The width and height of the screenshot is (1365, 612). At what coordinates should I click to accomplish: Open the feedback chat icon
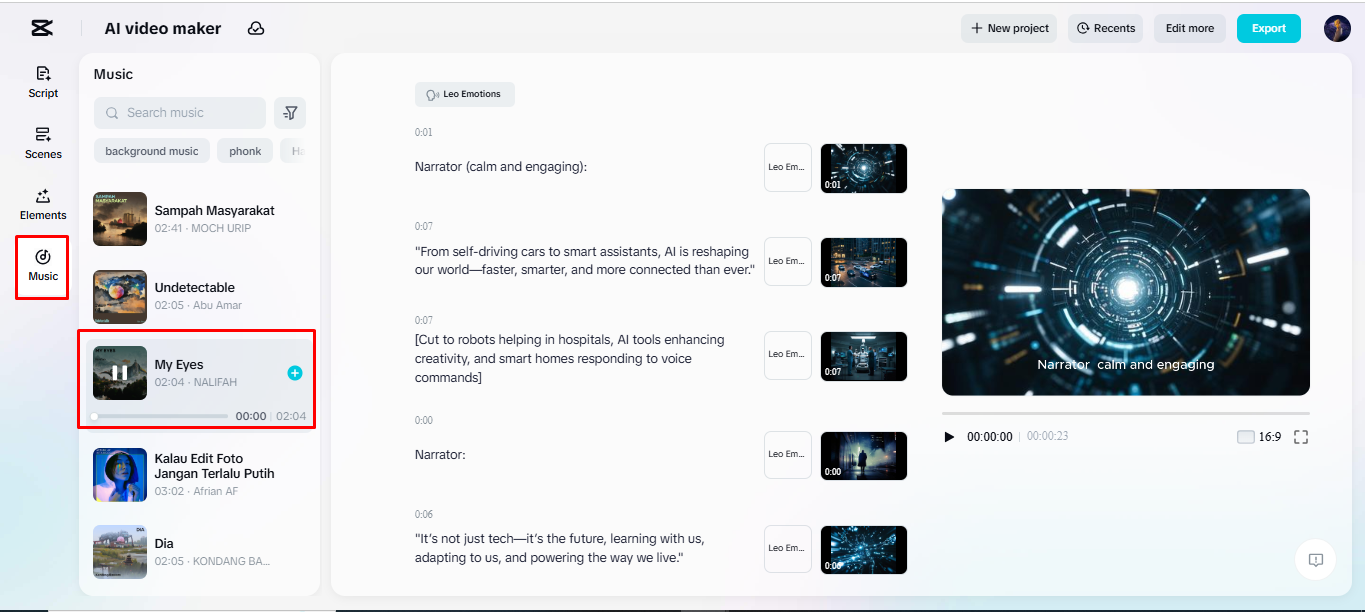pyautogui.click(x=1316, y=560)
